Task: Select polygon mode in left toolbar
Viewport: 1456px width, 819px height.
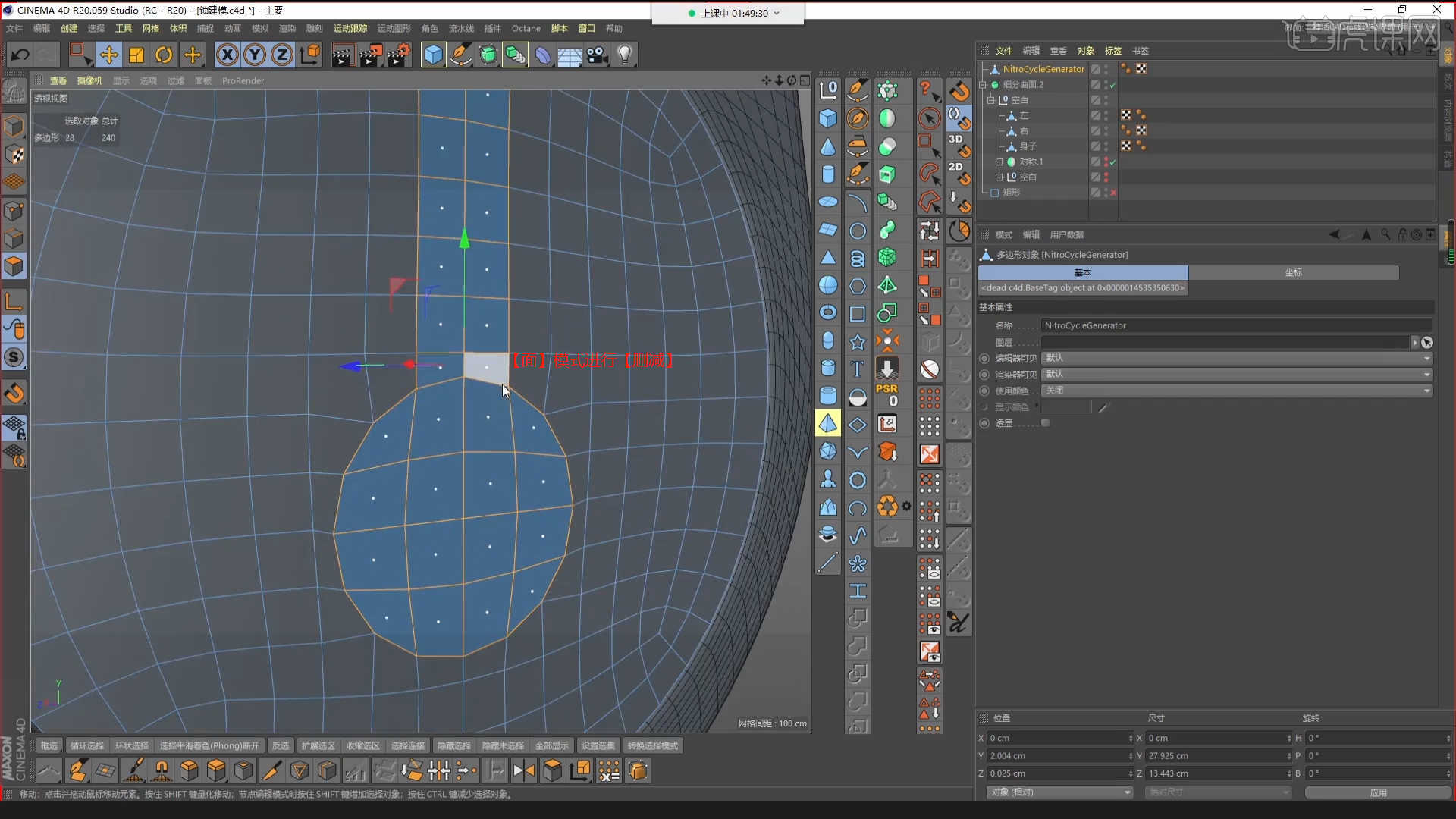Action: tap(14, 266)
